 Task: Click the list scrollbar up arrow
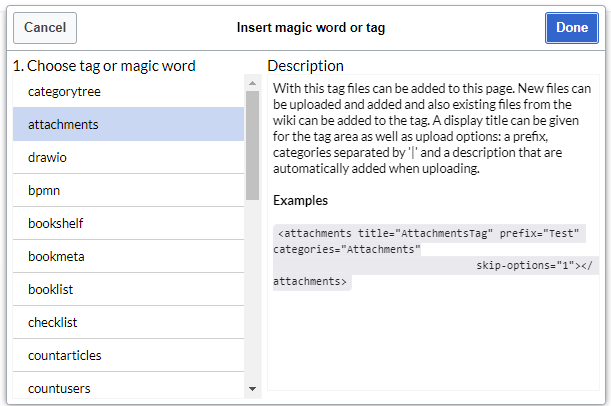tap(253, 83)
